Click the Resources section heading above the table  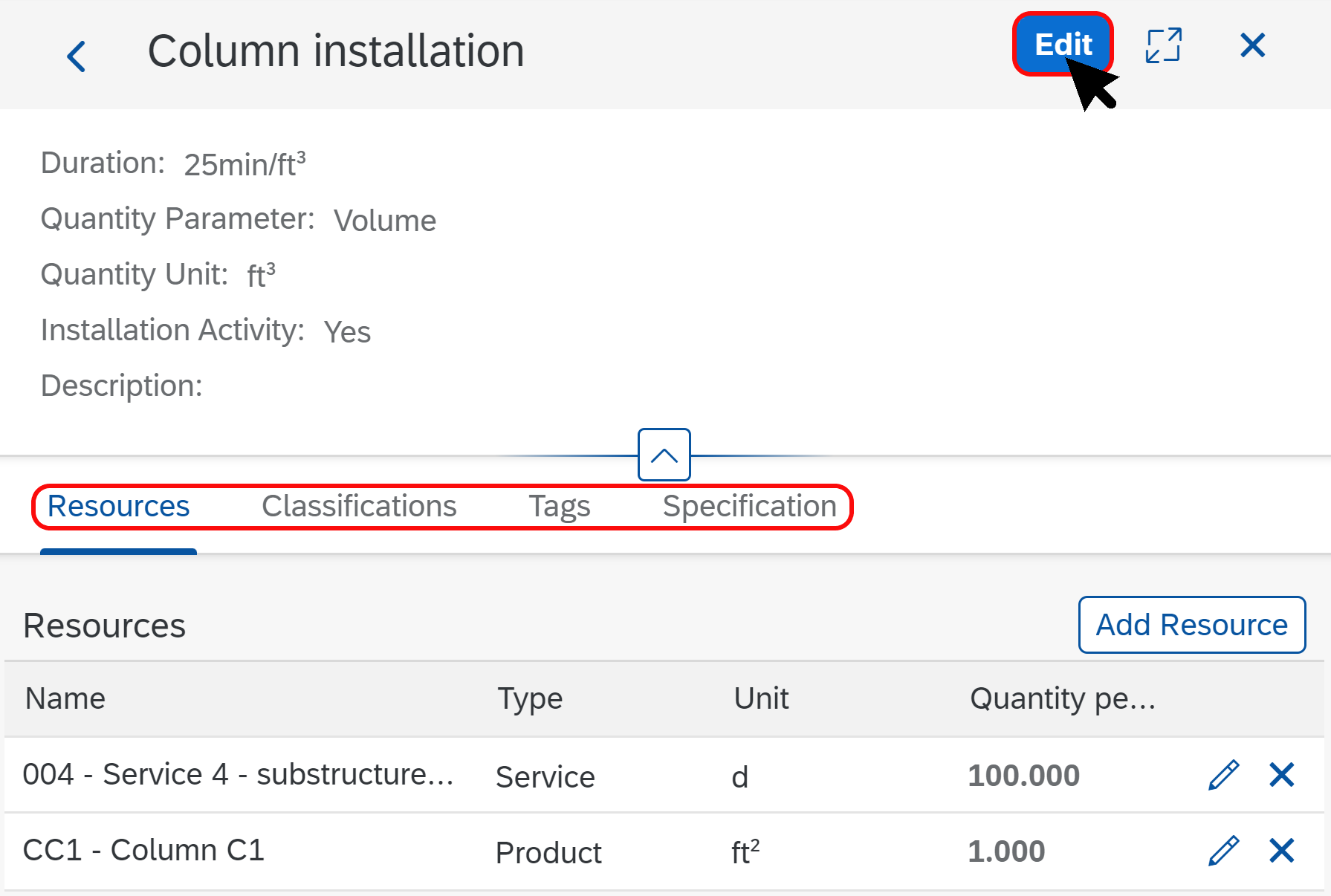click(x=104, y=626)
